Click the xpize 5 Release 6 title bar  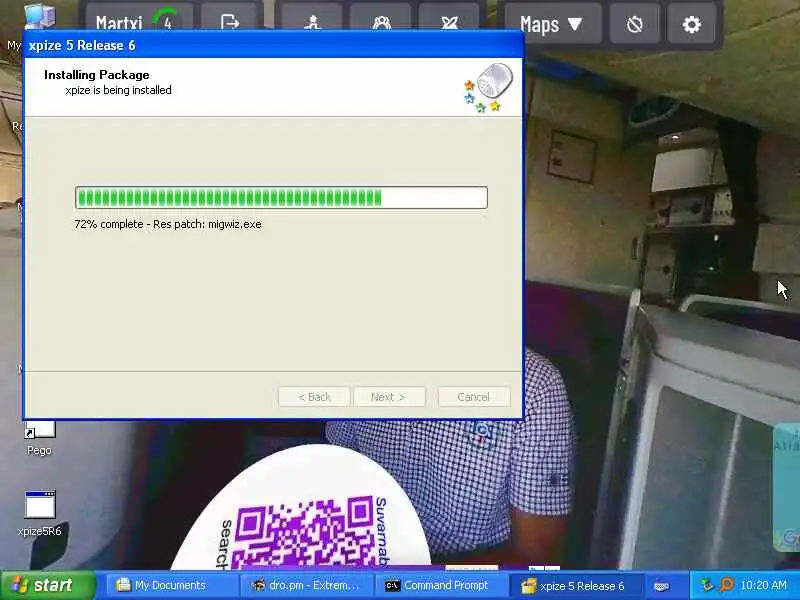(273, 45)
